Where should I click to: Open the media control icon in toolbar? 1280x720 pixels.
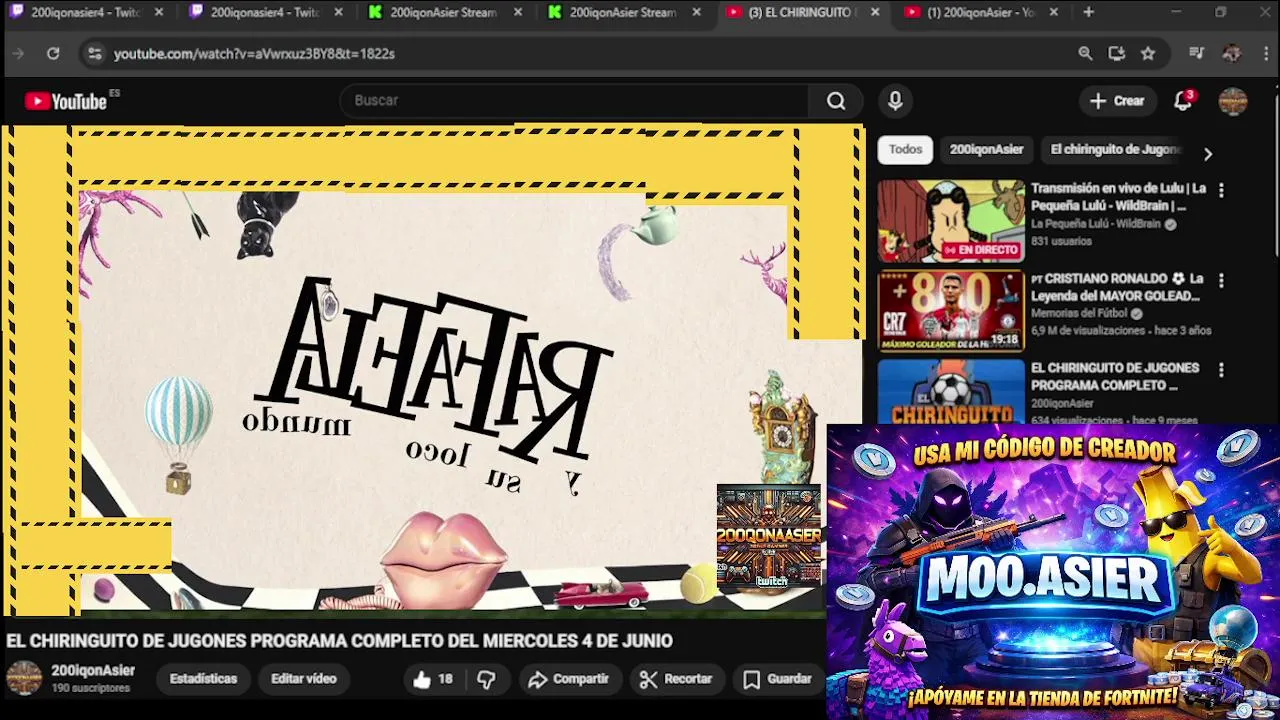point(1196,54)
